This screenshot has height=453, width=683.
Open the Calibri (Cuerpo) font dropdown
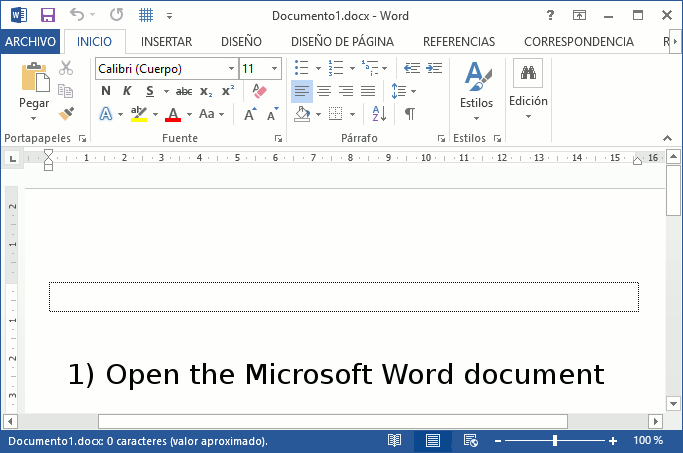tap(231, 68)
